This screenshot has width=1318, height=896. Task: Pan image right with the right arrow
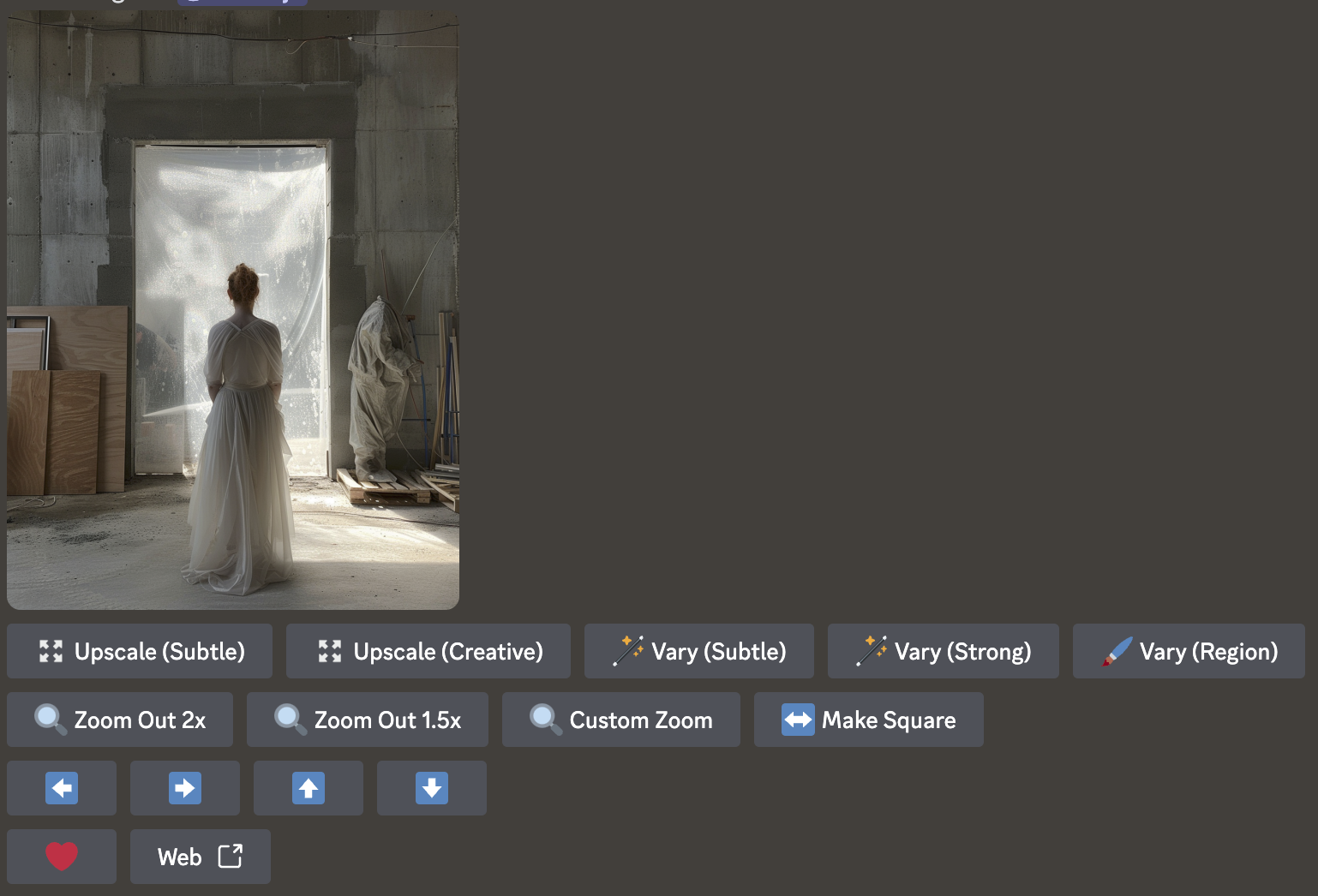click(185, 788)
